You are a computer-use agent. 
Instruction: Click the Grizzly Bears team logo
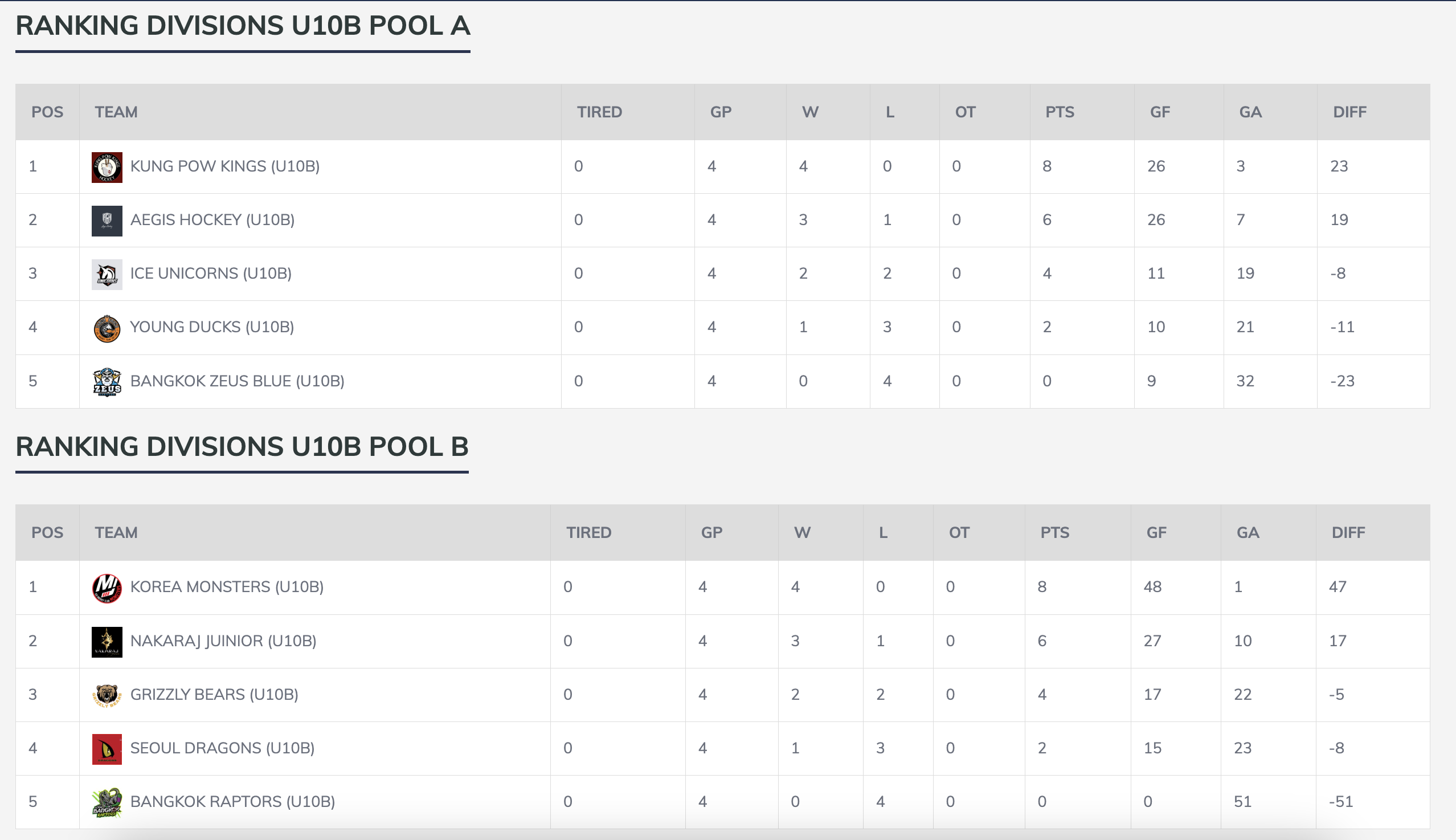point(107,695)
